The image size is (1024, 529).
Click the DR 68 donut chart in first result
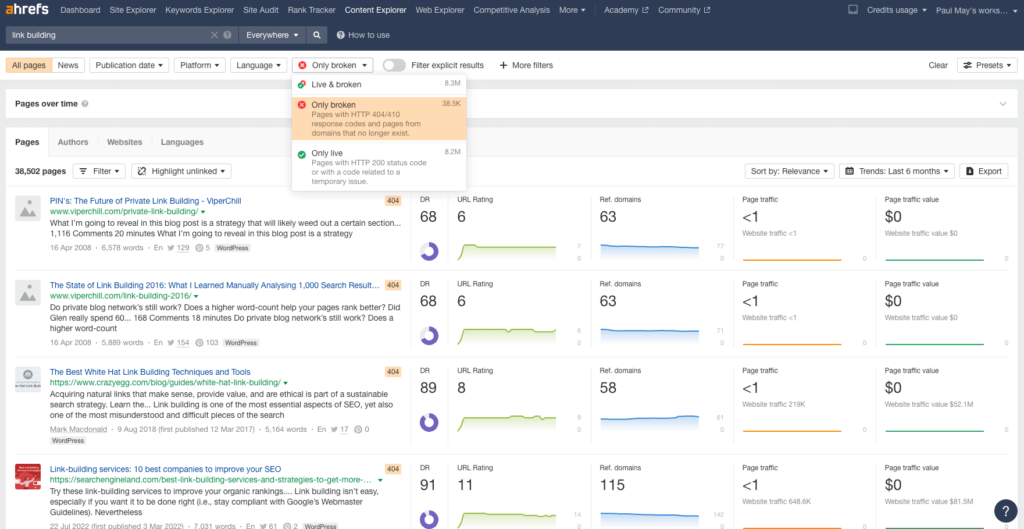(429, 251)
